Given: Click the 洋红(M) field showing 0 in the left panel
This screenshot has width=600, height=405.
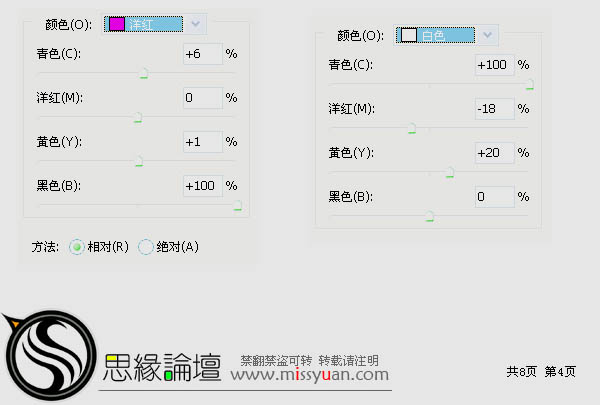Looking at the screenshot, I should (203, 98).
